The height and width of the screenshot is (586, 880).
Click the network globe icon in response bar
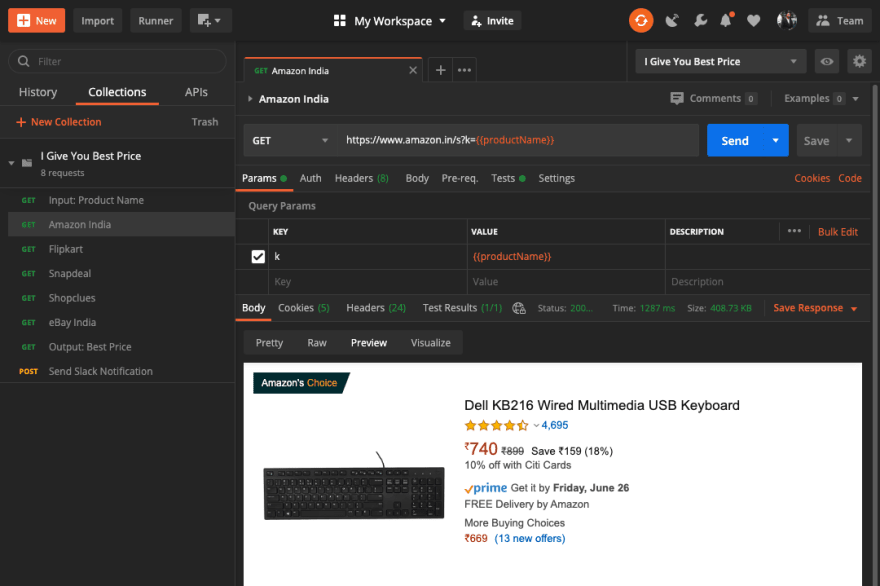[x=519, y=308]
